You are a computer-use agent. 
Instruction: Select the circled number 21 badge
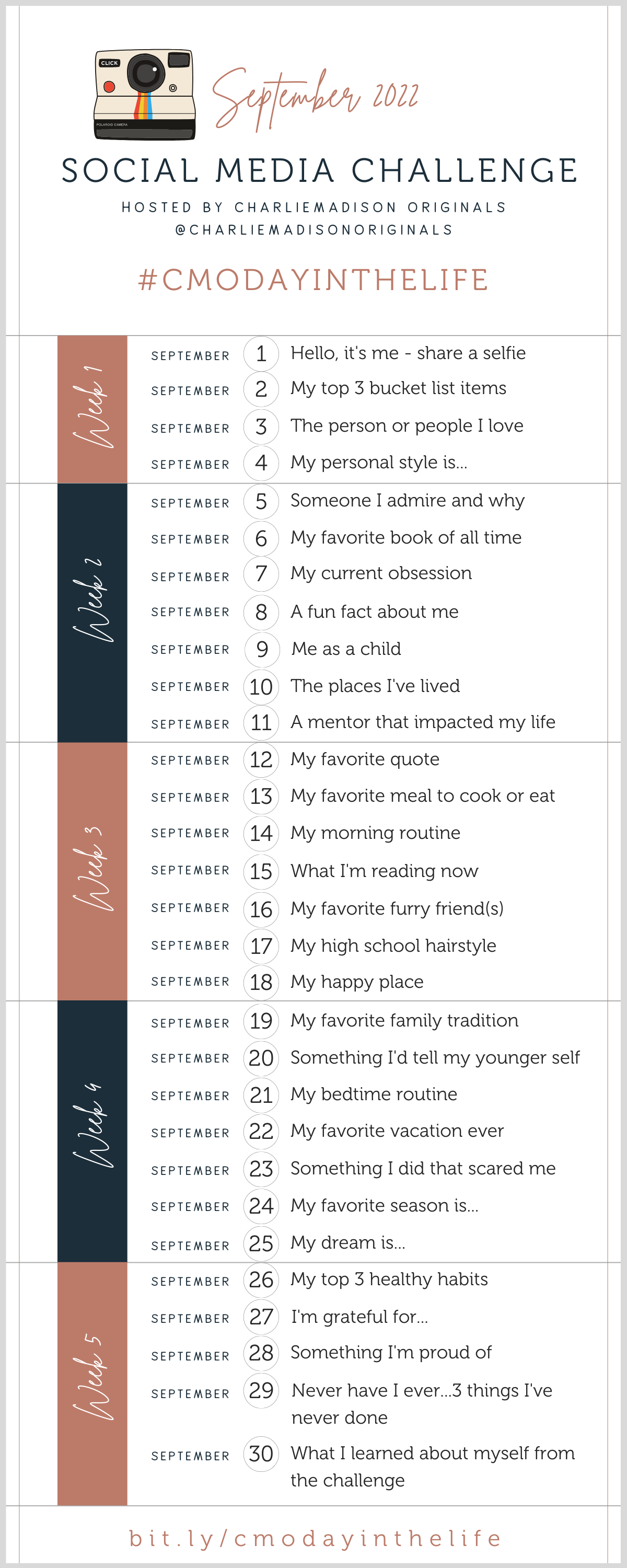pyautogui.click(x=261, y=1095)
